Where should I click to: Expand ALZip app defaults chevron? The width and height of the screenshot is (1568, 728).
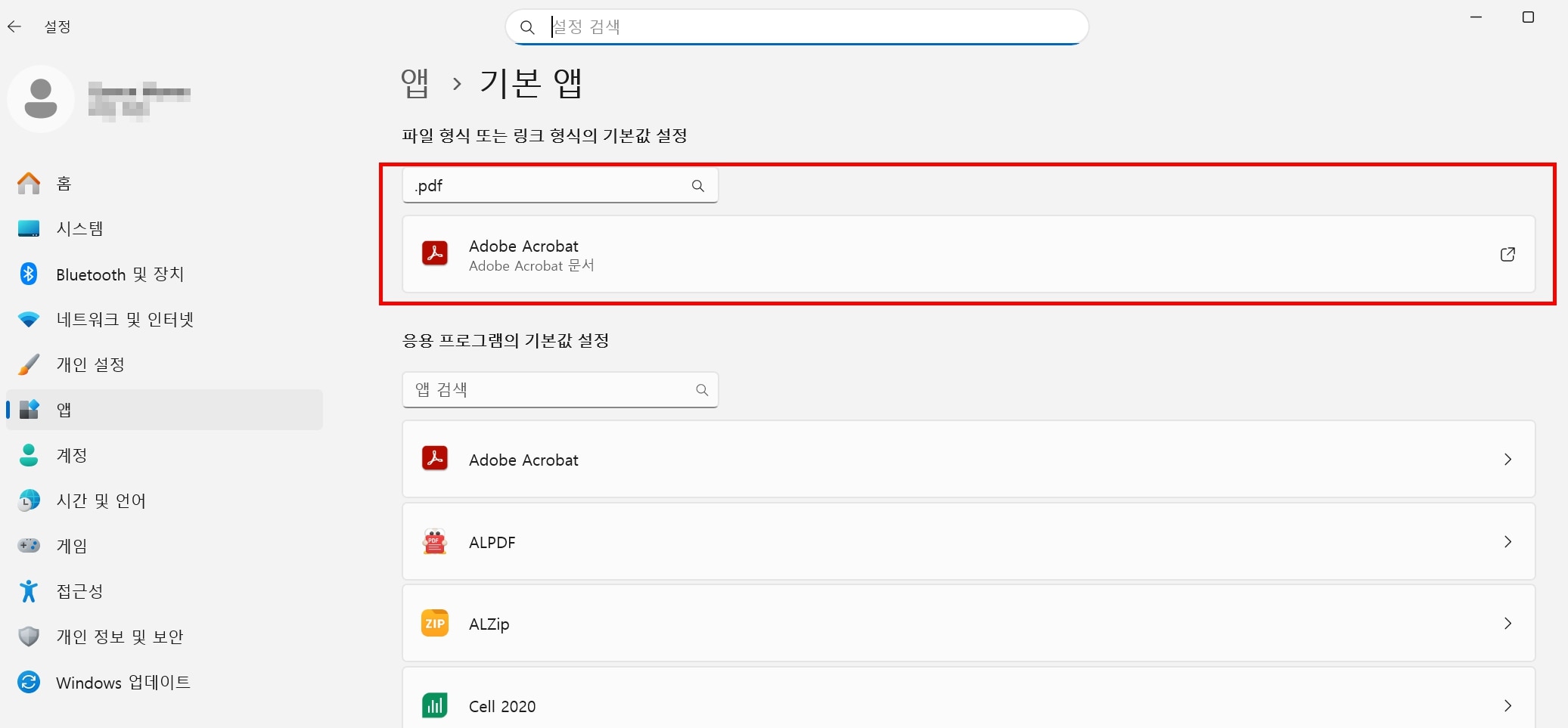point(1507,623)
